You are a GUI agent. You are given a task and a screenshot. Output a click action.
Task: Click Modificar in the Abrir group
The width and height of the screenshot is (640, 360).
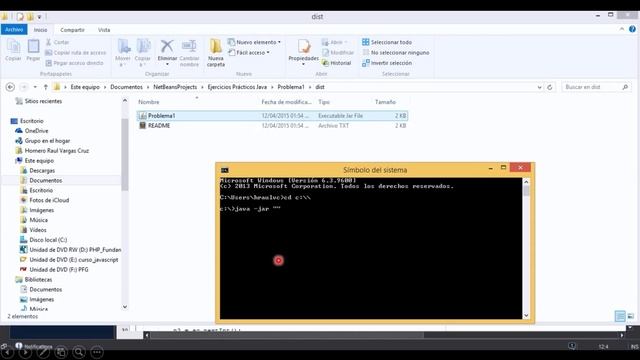(x=338, y=53)
